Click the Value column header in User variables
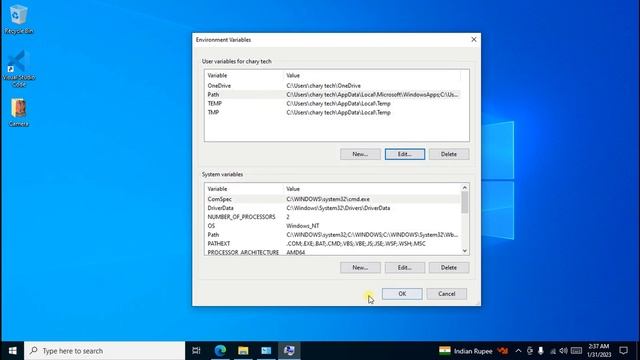 point(372,76)
